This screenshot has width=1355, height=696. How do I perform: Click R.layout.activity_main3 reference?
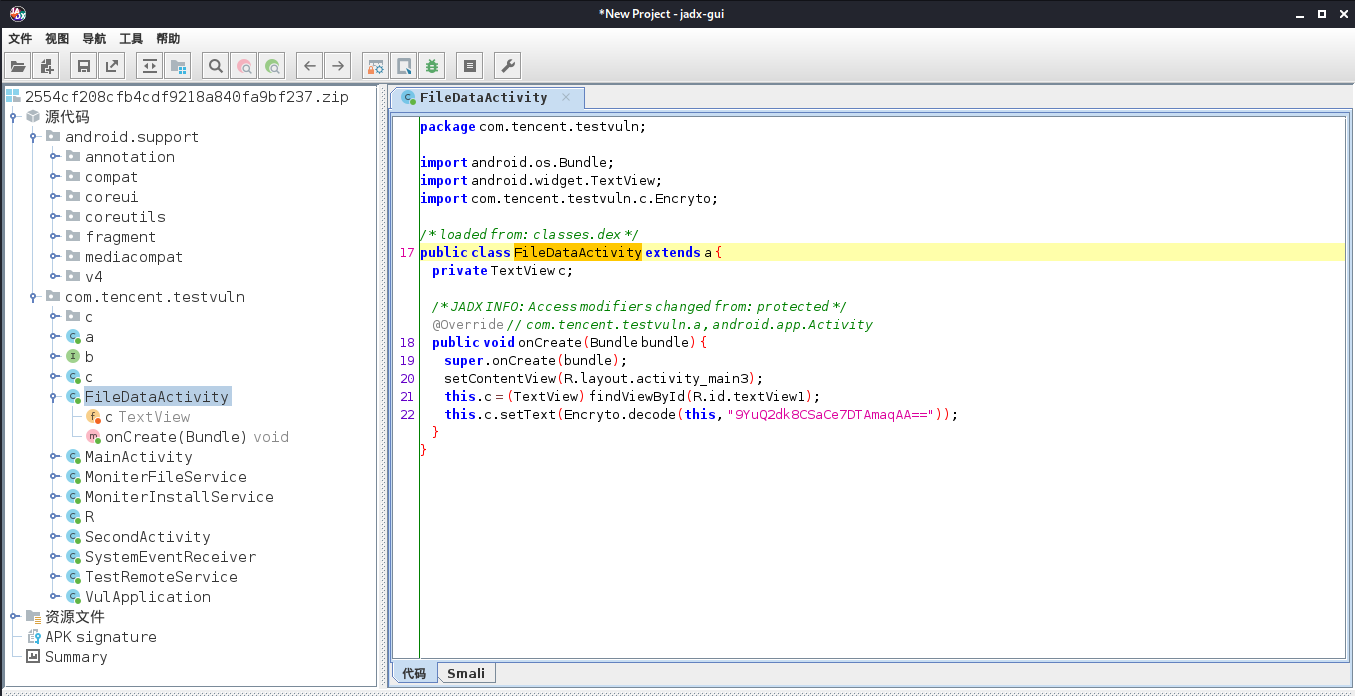[x=661, y=379]
